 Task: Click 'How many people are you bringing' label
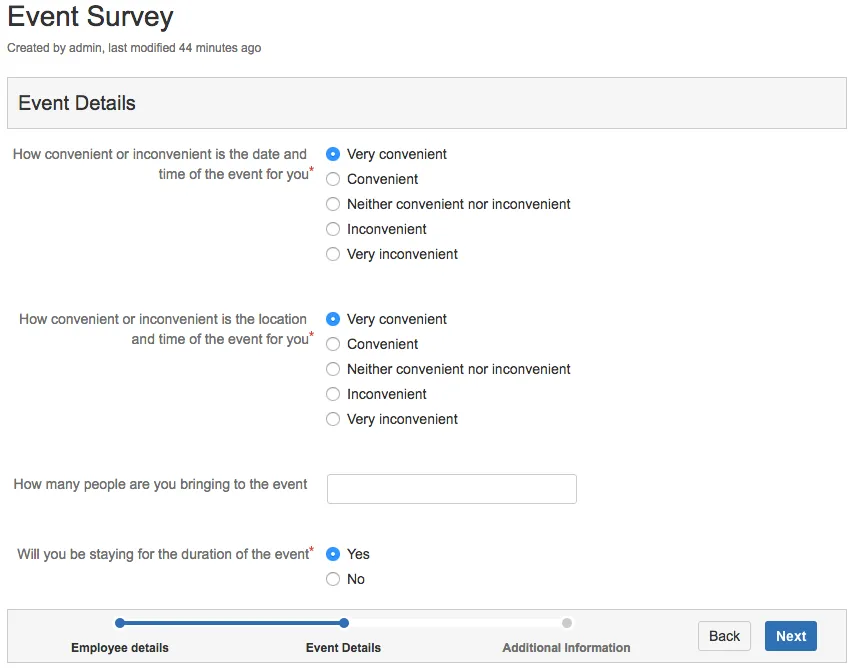pos(161,484)
